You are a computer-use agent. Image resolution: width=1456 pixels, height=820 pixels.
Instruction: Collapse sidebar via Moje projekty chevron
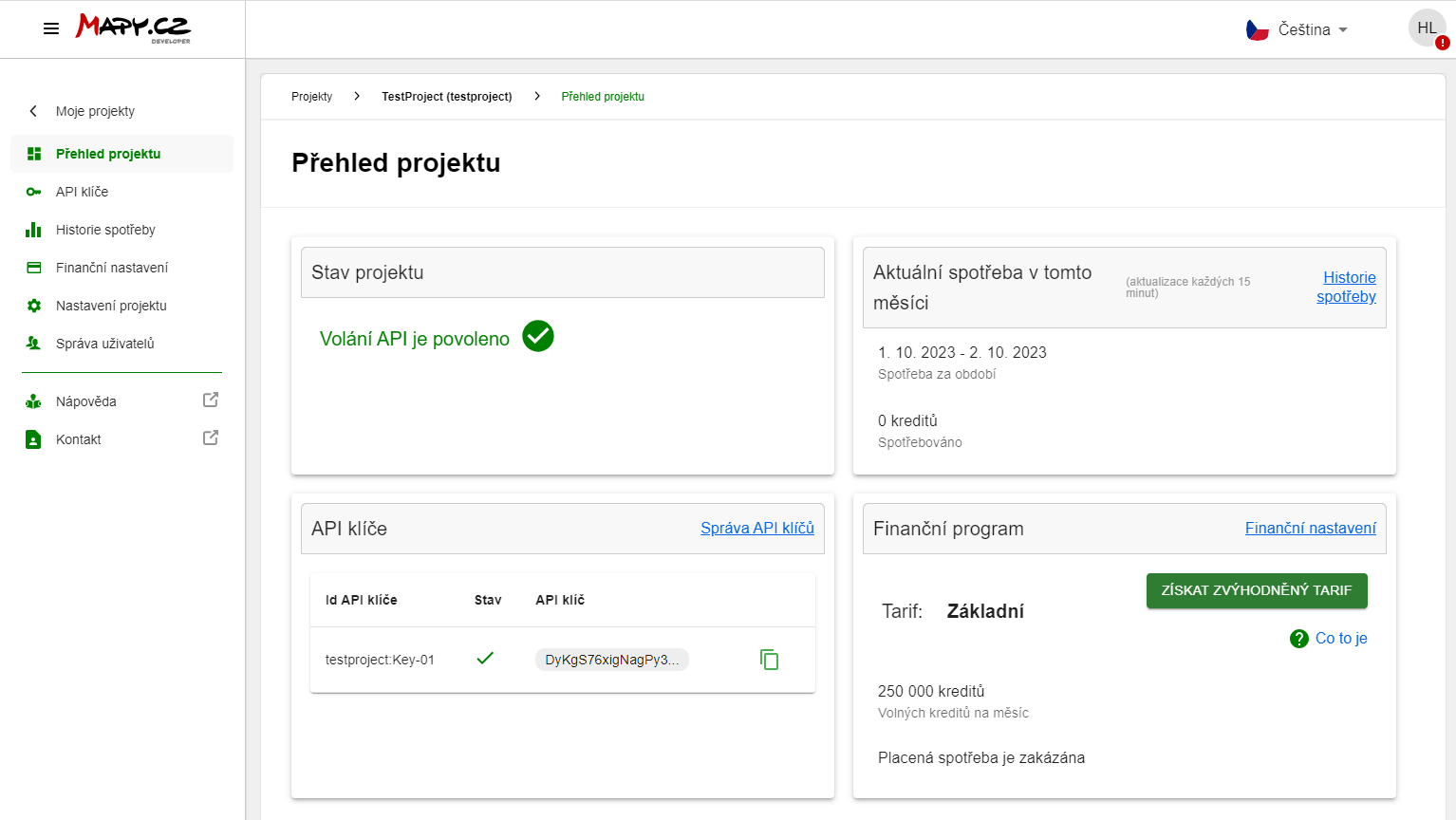32,111
